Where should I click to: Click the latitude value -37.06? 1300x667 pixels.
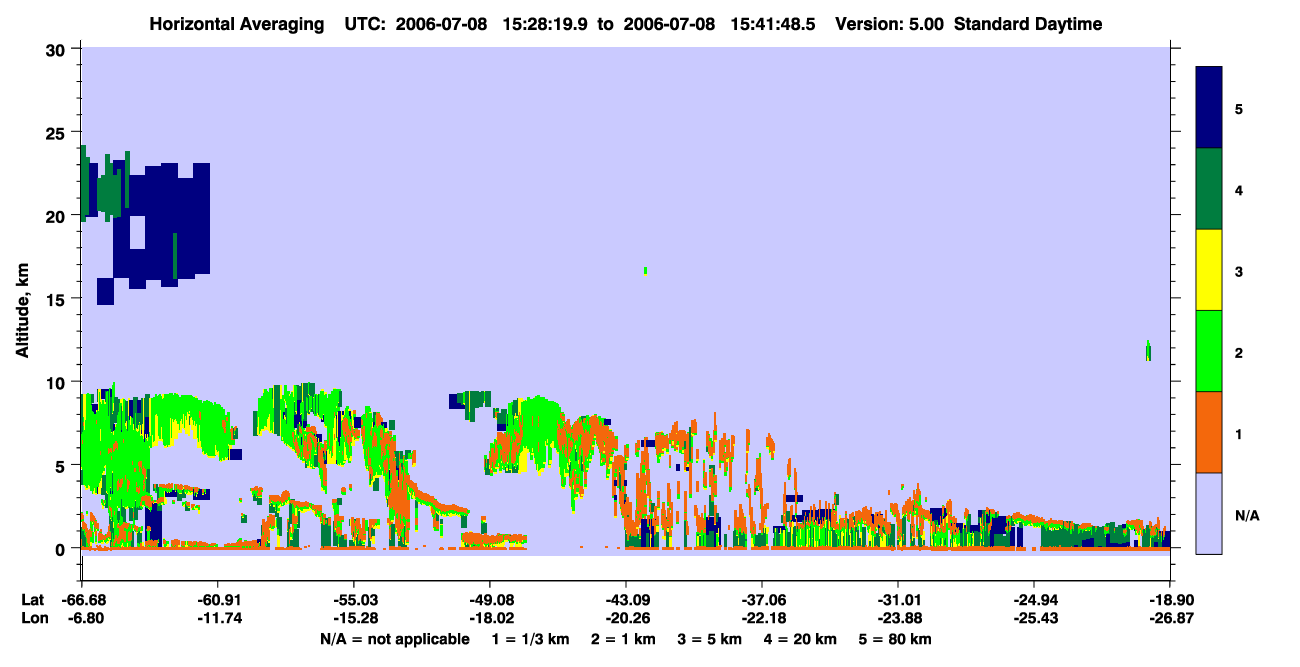point(762,600)
